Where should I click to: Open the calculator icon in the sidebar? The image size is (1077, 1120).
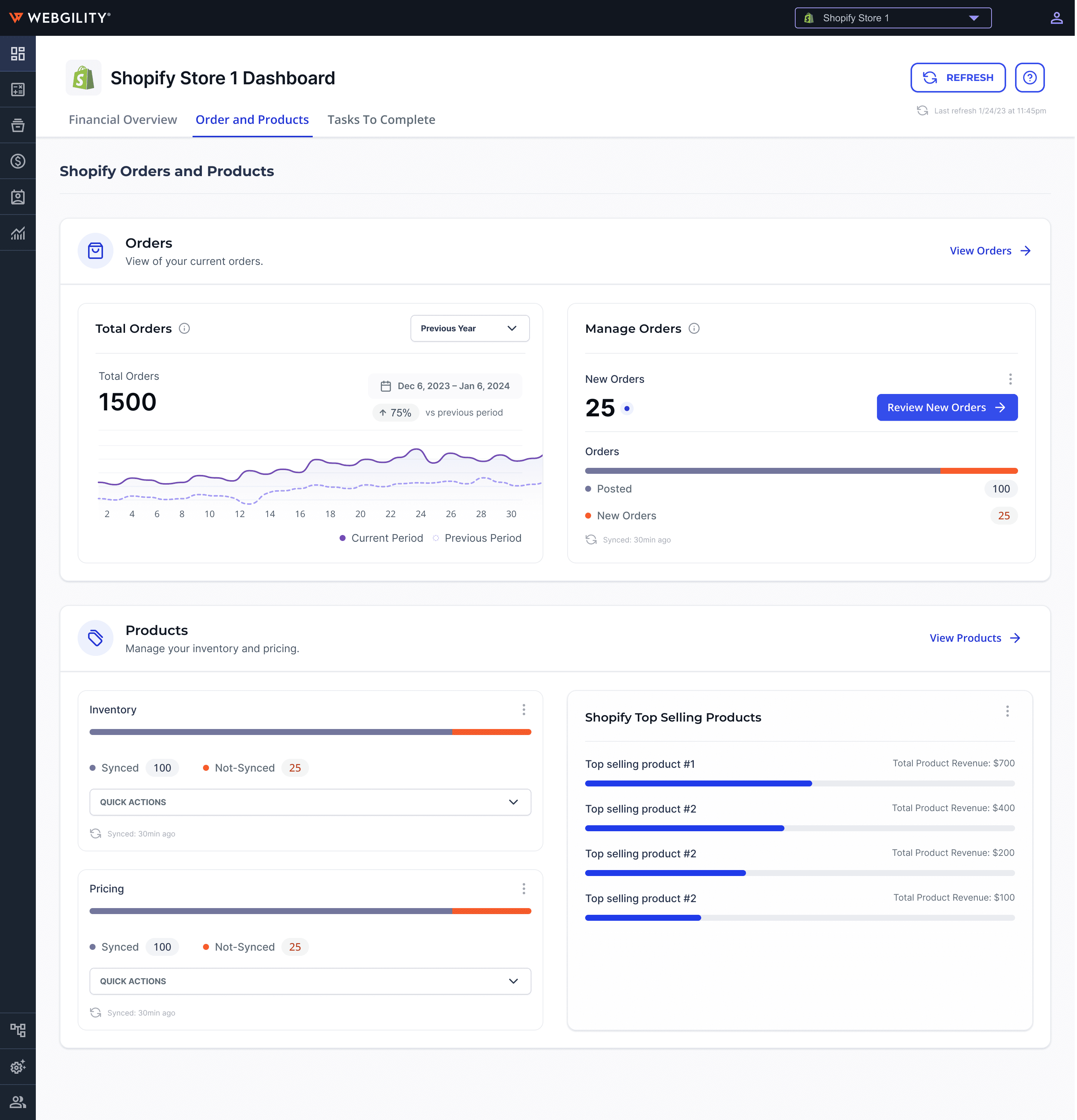coord(18,90)
